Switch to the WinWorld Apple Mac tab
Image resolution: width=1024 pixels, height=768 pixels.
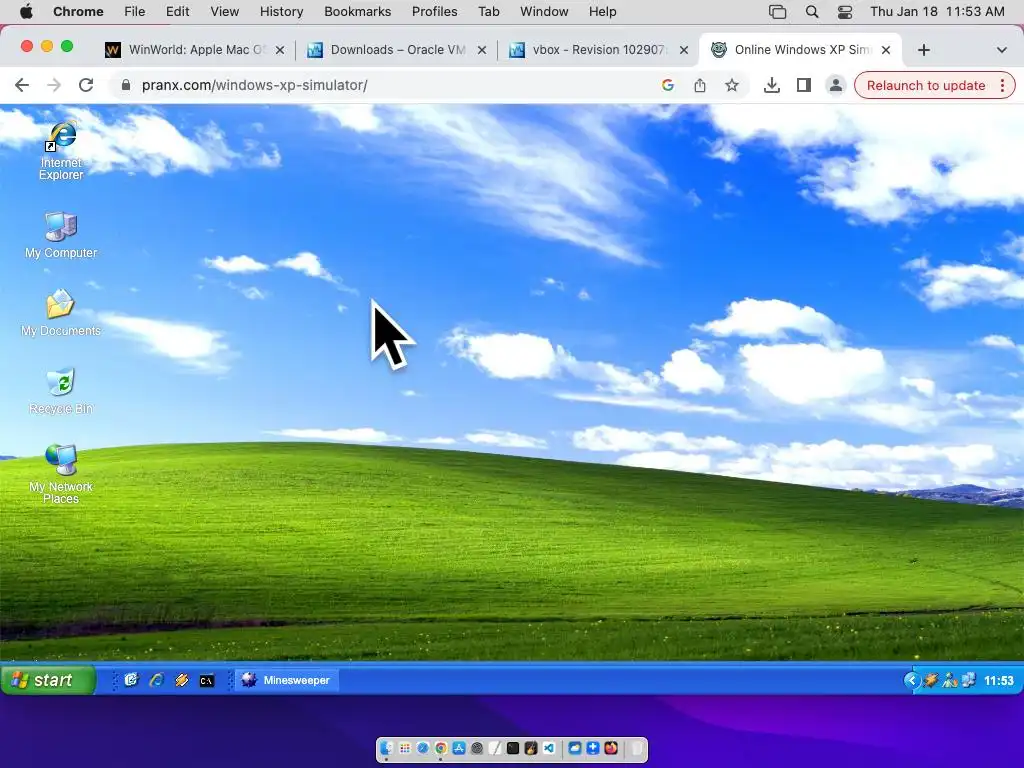click(196, 50)
